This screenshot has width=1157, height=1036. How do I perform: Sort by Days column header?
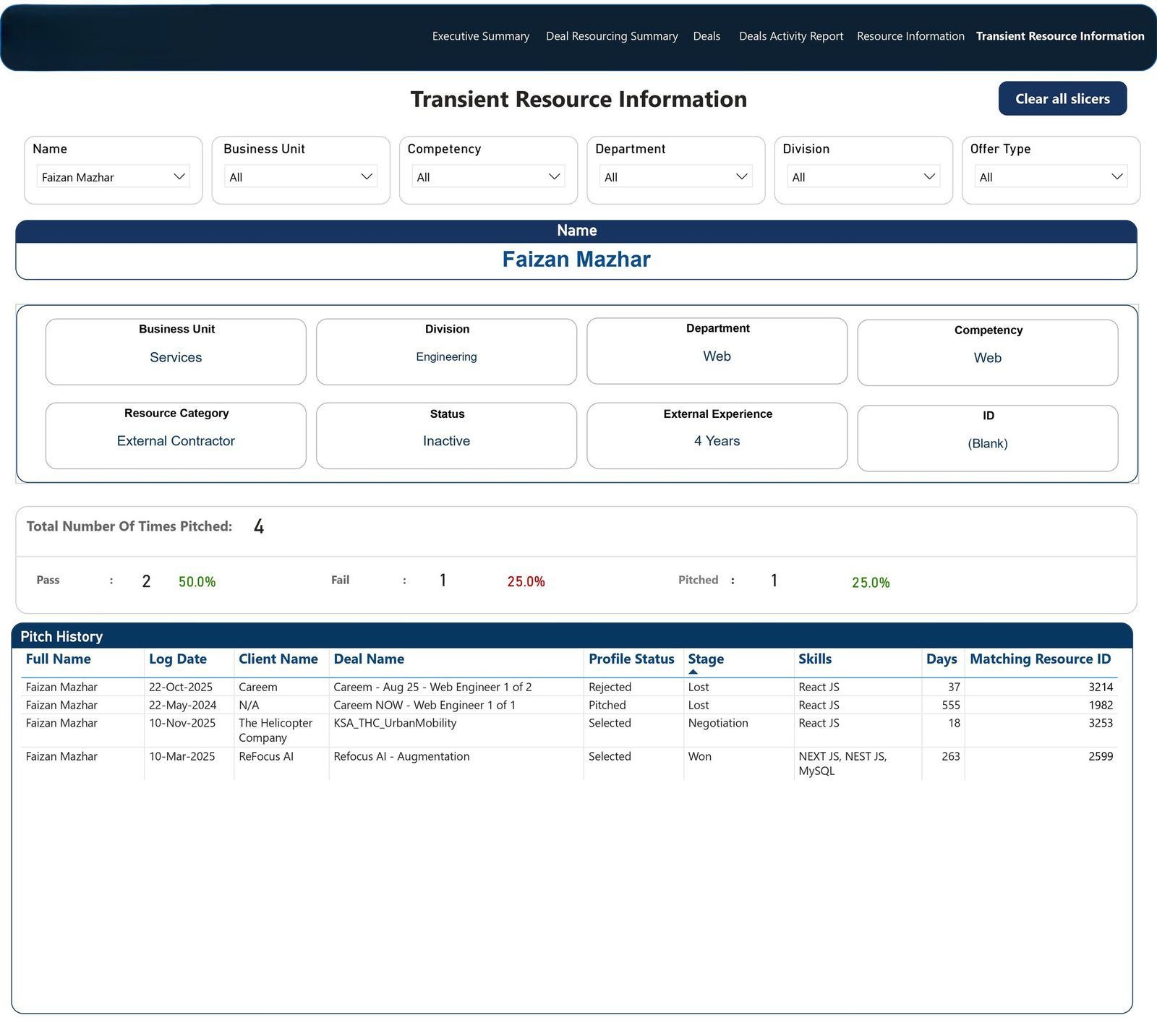[x=942, y=659]
